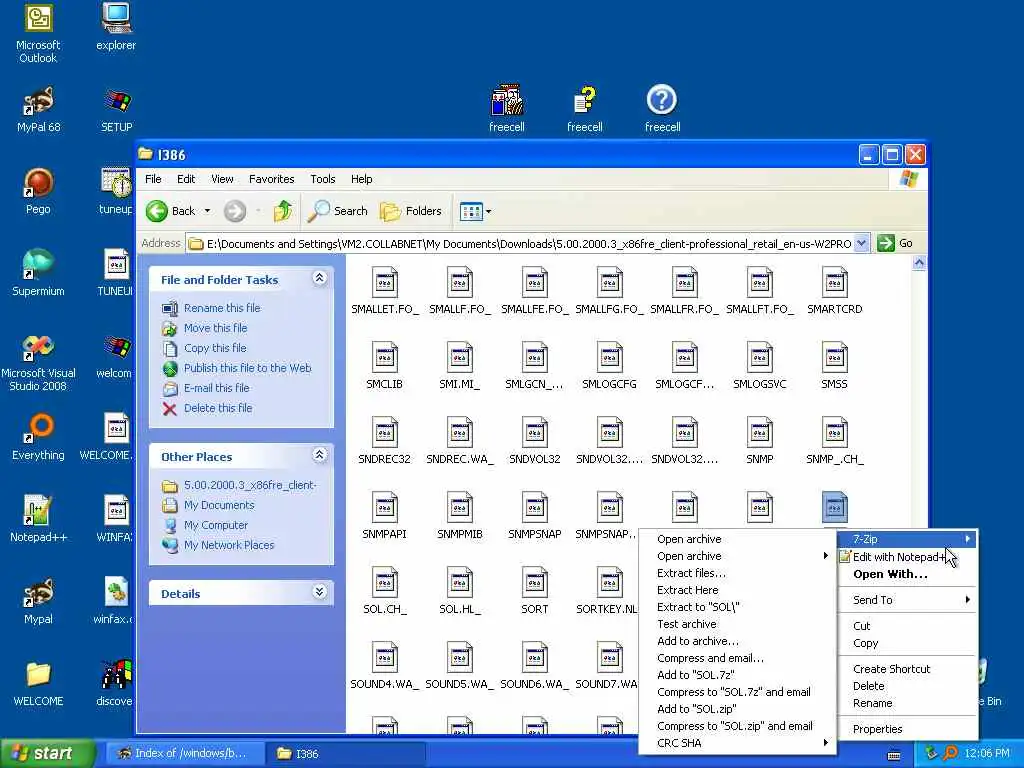Expand the CRC SHA submenu

tap(737, 743)
